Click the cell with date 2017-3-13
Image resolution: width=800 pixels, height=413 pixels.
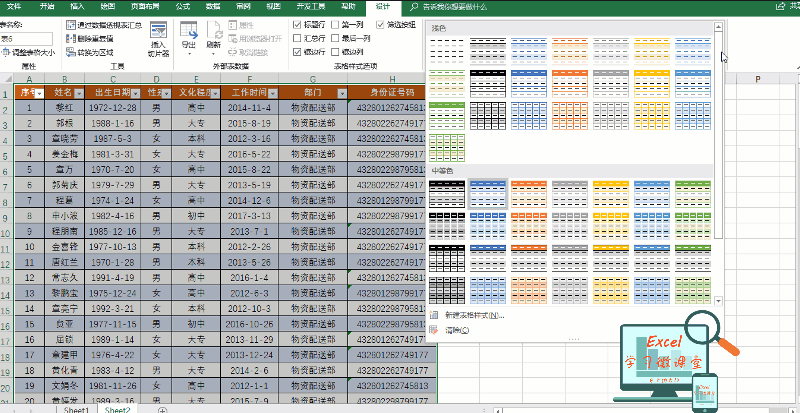pos(249,216)
